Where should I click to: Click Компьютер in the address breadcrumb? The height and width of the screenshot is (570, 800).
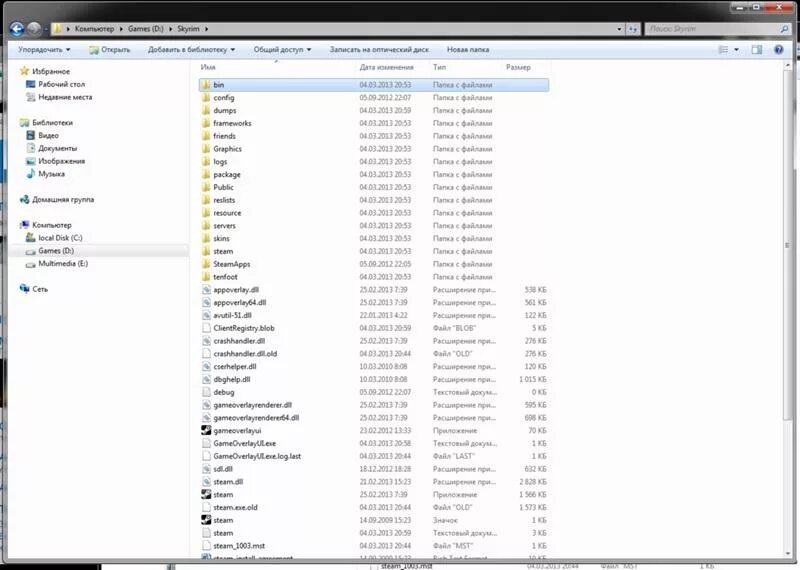[94, 29]
